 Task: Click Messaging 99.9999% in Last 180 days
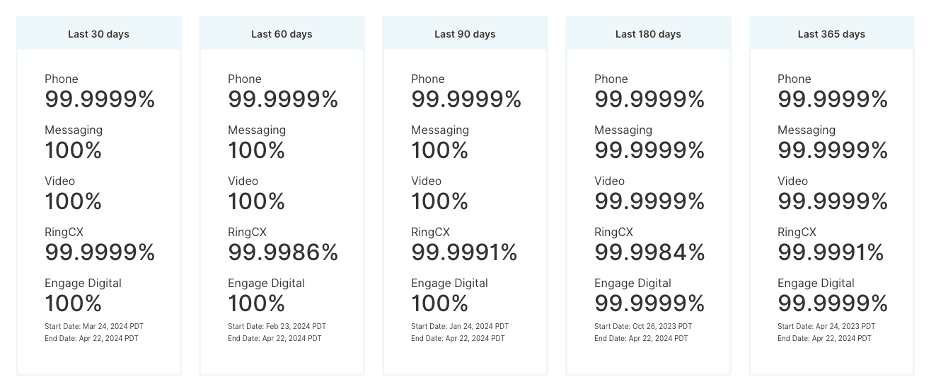649,150
